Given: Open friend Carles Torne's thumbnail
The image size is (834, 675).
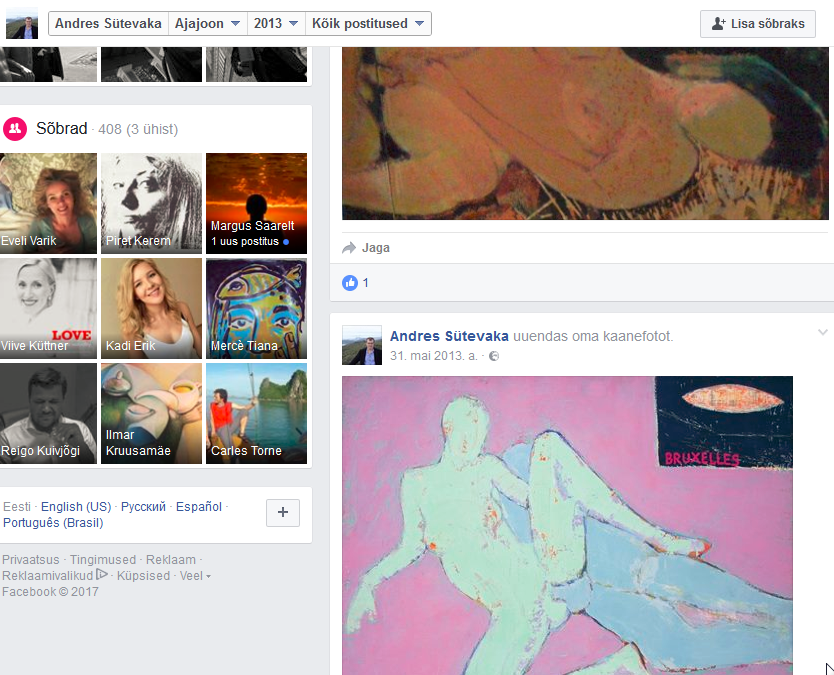Looking at the screenshot, I should pos(256,413).
